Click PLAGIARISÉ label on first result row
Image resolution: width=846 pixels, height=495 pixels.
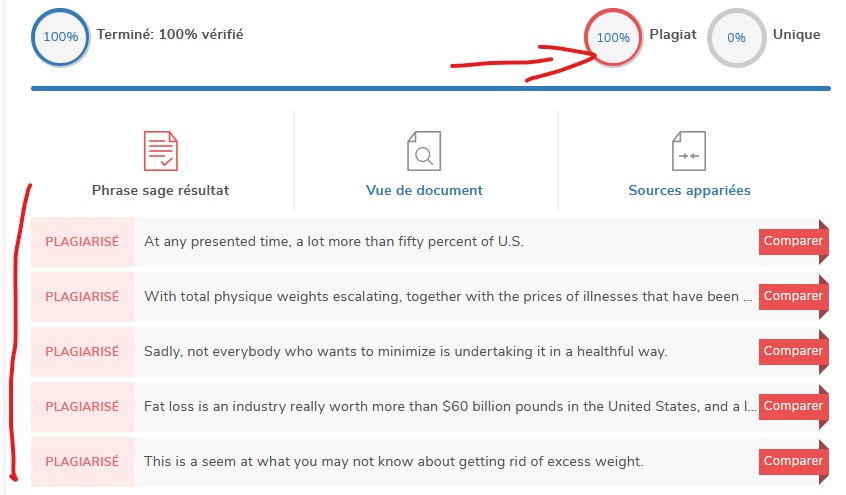pos(82,241)
